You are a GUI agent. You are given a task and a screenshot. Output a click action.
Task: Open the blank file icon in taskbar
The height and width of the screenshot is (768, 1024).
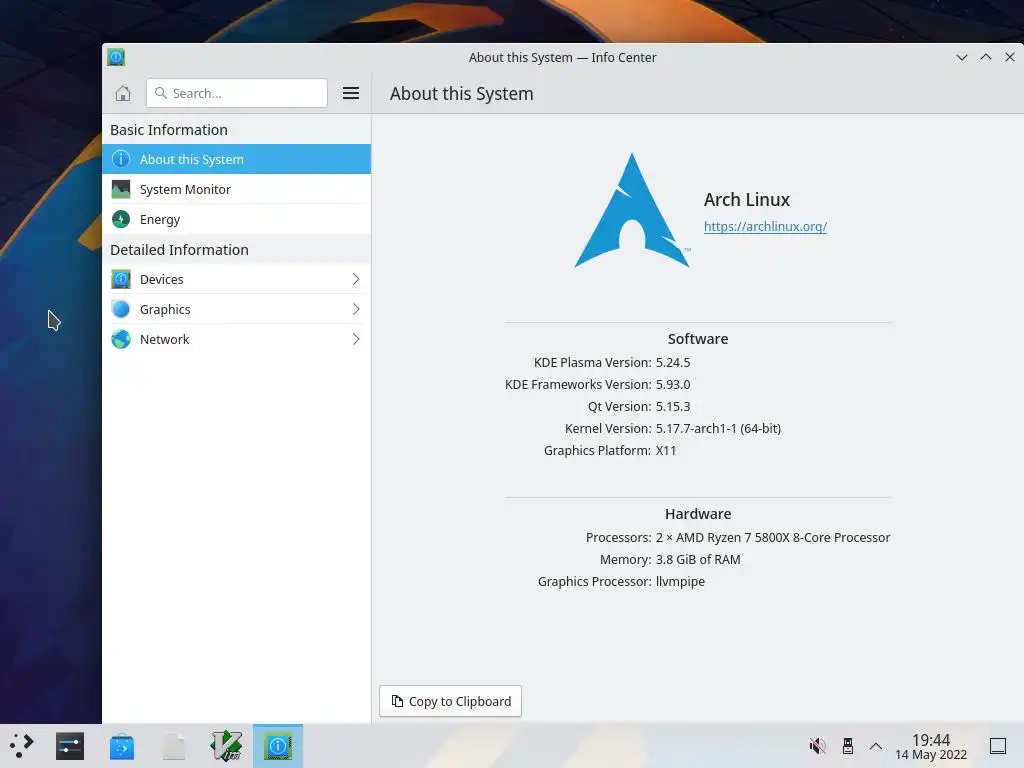(174, 746)
